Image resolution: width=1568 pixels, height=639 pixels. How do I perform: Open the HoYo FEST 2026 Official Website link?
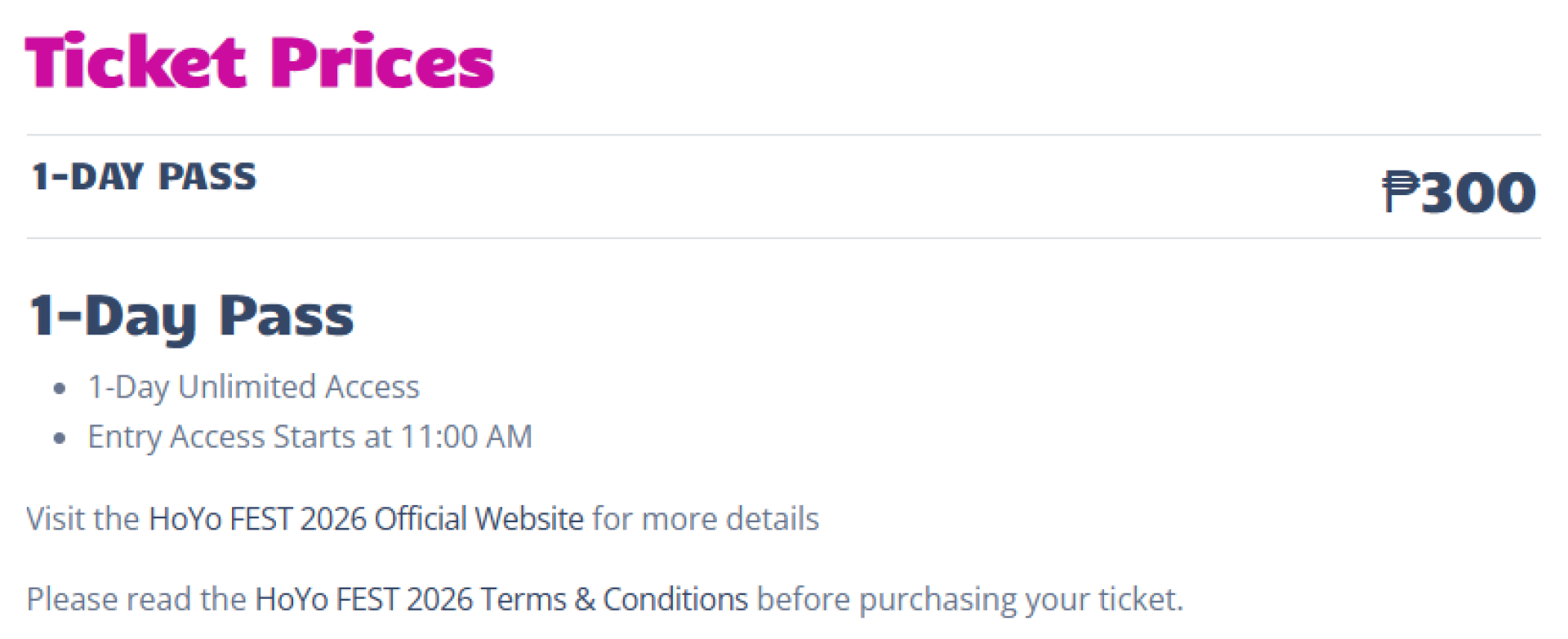[x=366, y=519]
